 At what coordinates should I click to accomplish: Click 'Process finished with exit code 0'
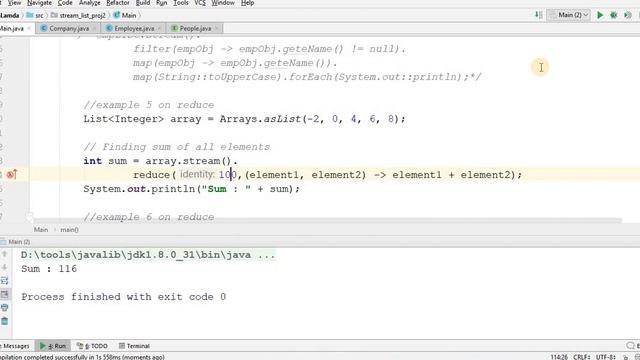[x=123, y=297]
